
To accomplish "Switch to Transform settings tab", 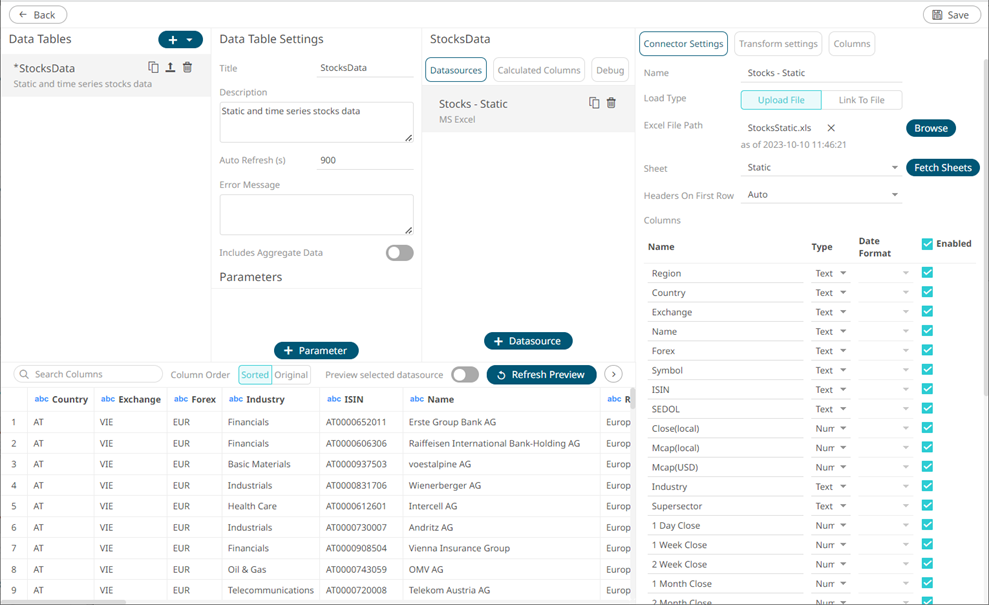I will tap(778, 44).
